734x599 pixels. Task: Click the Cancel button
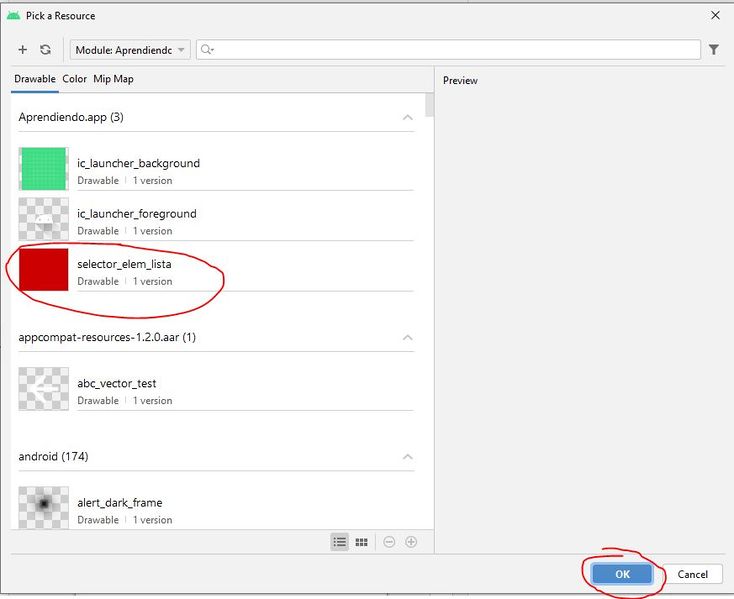coord(692,574)
